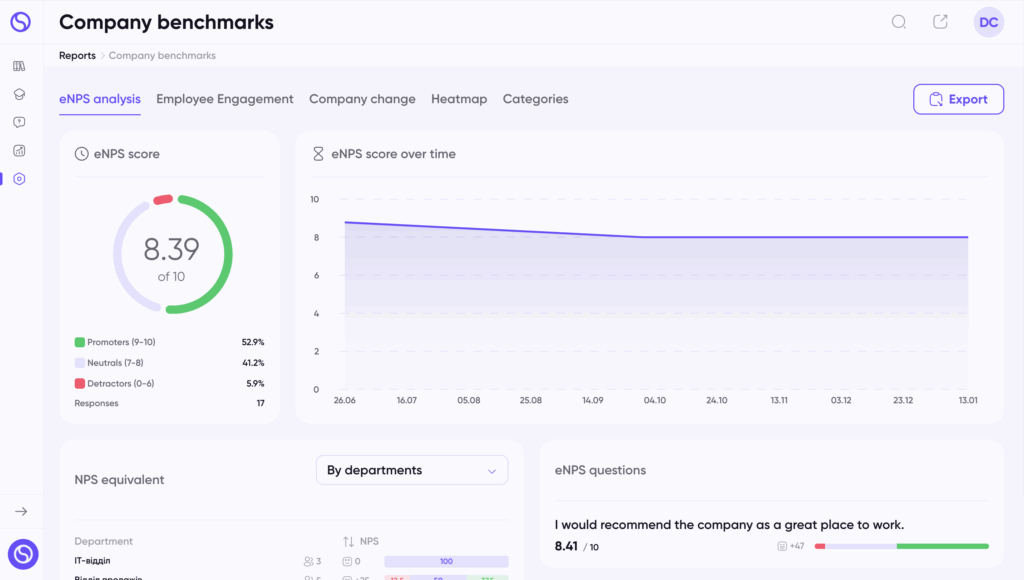The height and width of the screenshot is (580, 1024).
Task: Click the app logo at top left
Action: click(x=20, y=22)
